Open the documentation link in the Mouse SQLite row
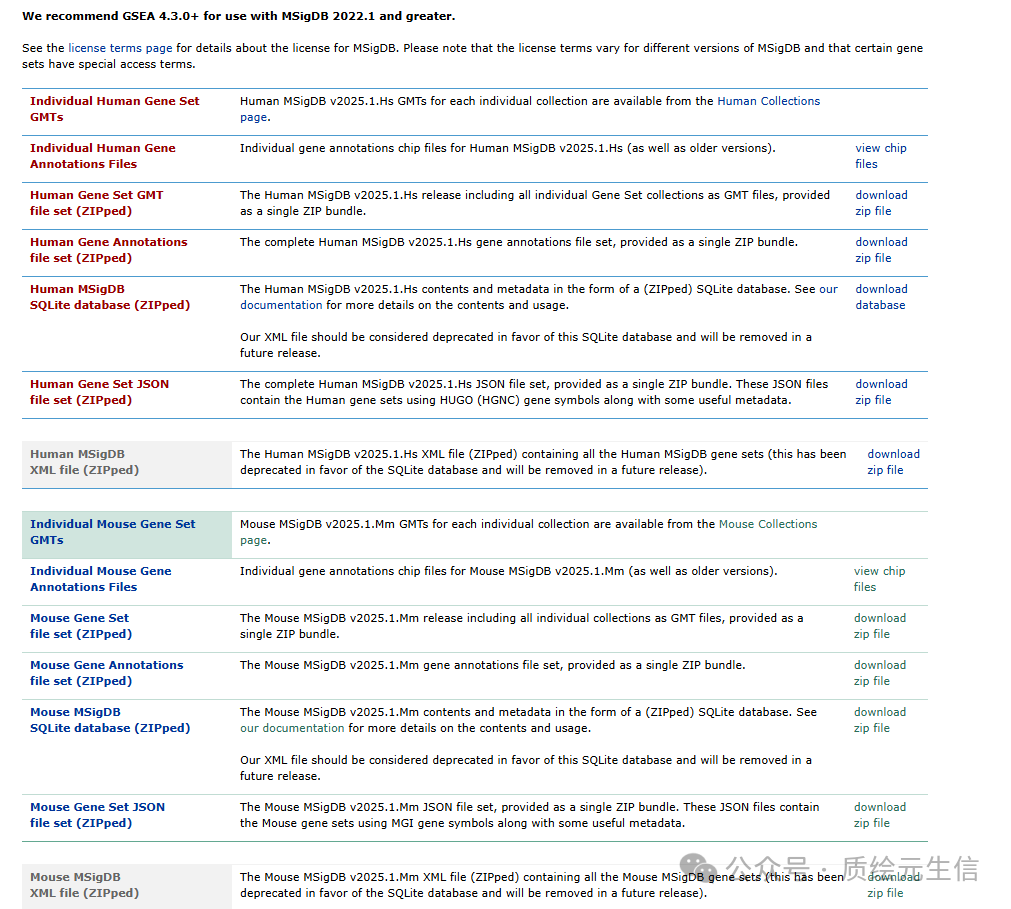The width and height of the screenshot is (1011, 909). pos(292,728)
